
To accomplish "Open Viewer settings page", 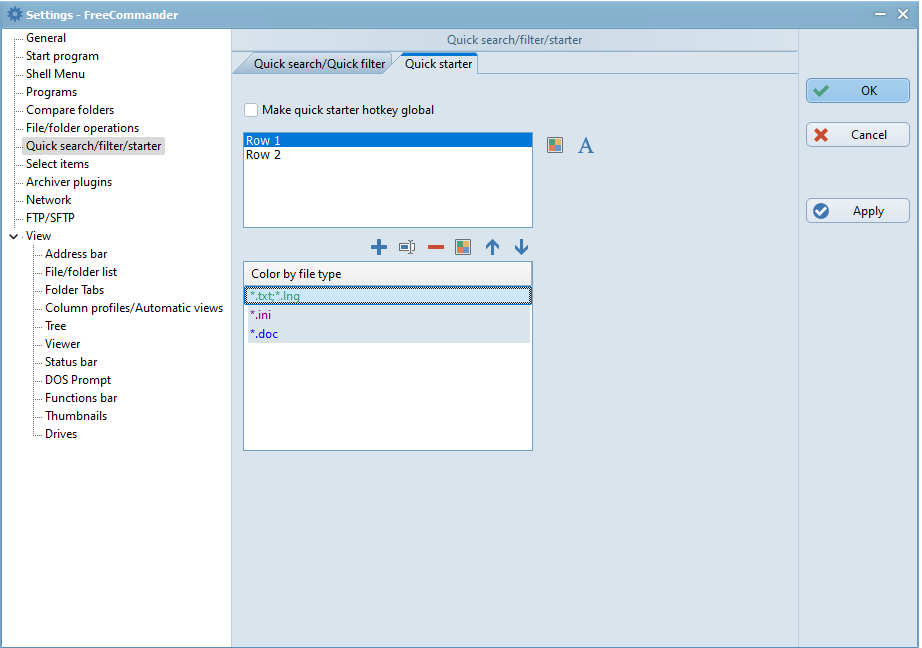I will [63, 344].
